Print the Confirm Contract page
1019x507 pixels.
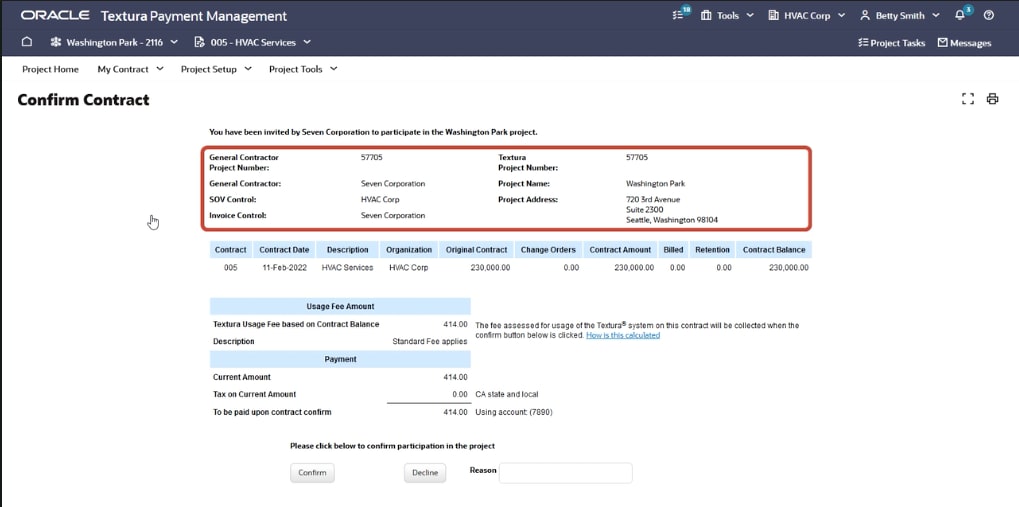tap(993, 99)
